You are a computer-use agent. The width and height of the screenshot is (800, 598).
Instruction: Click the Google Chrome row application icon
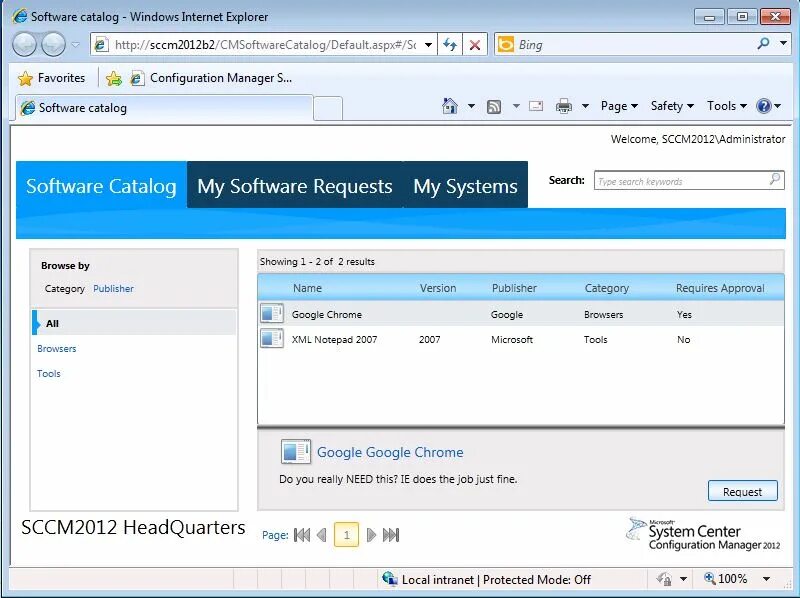pos(272,313)
